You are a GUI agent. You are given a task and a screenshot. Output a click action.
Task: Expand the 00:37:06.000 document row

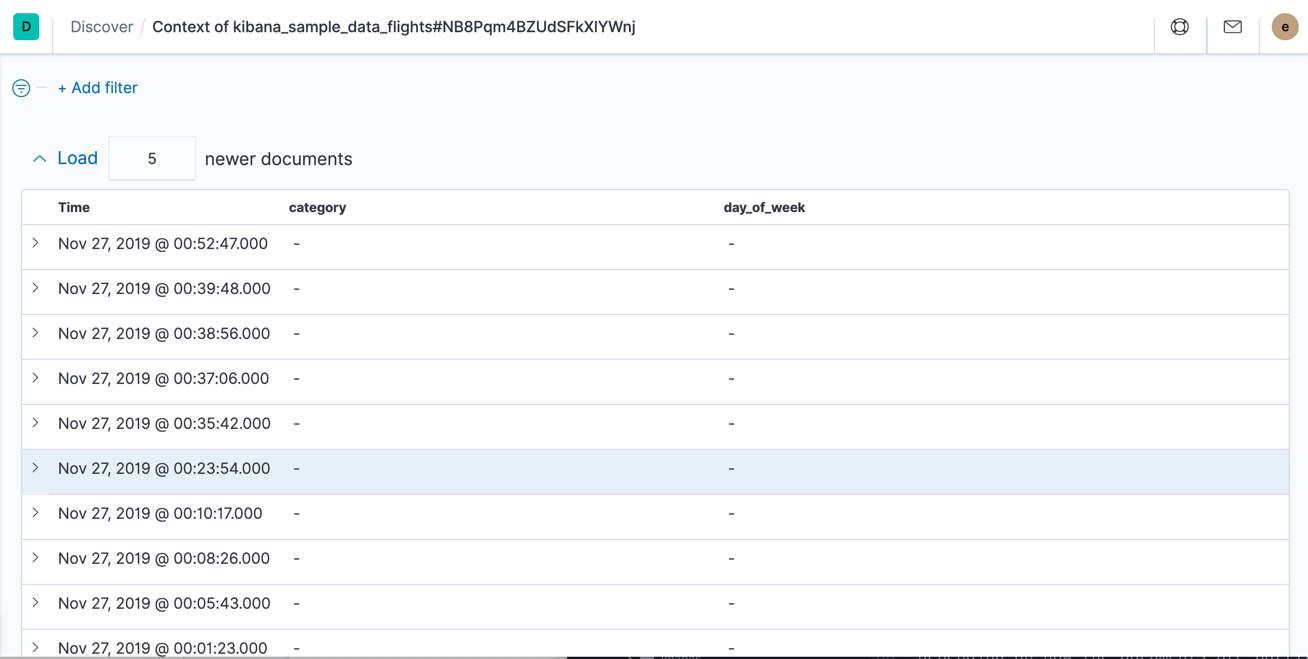(36, 378)
